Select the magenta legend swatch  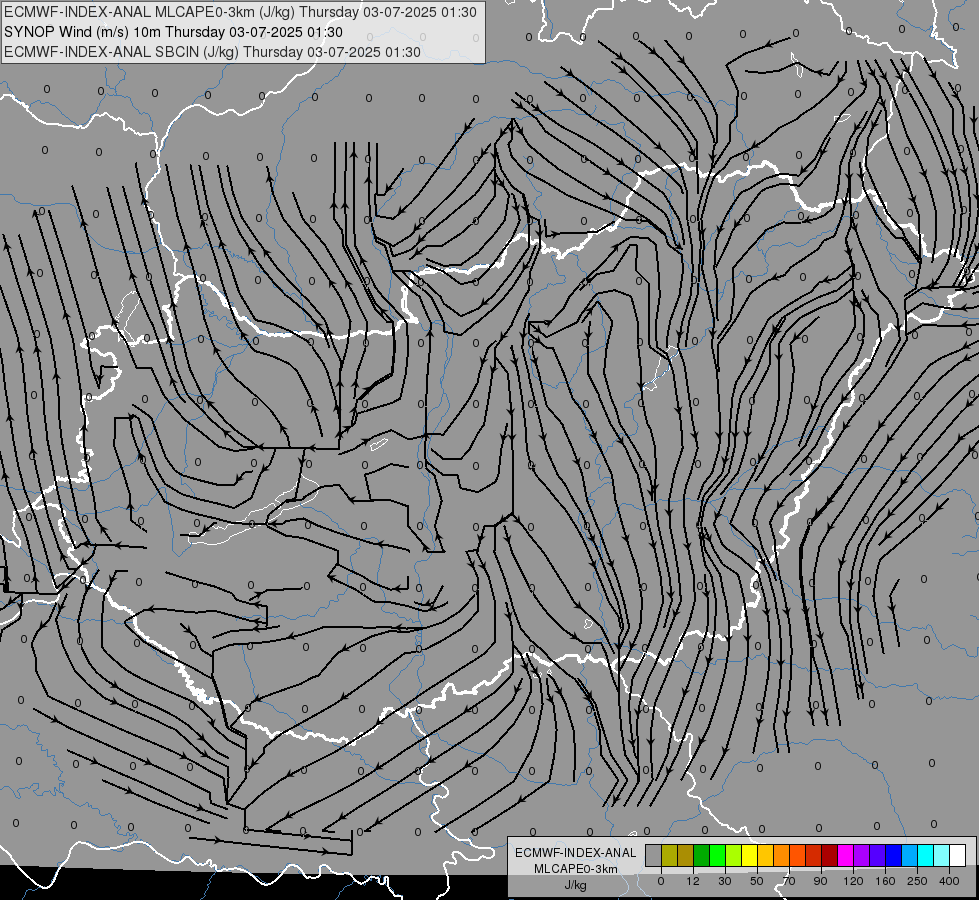pos(846,855)
